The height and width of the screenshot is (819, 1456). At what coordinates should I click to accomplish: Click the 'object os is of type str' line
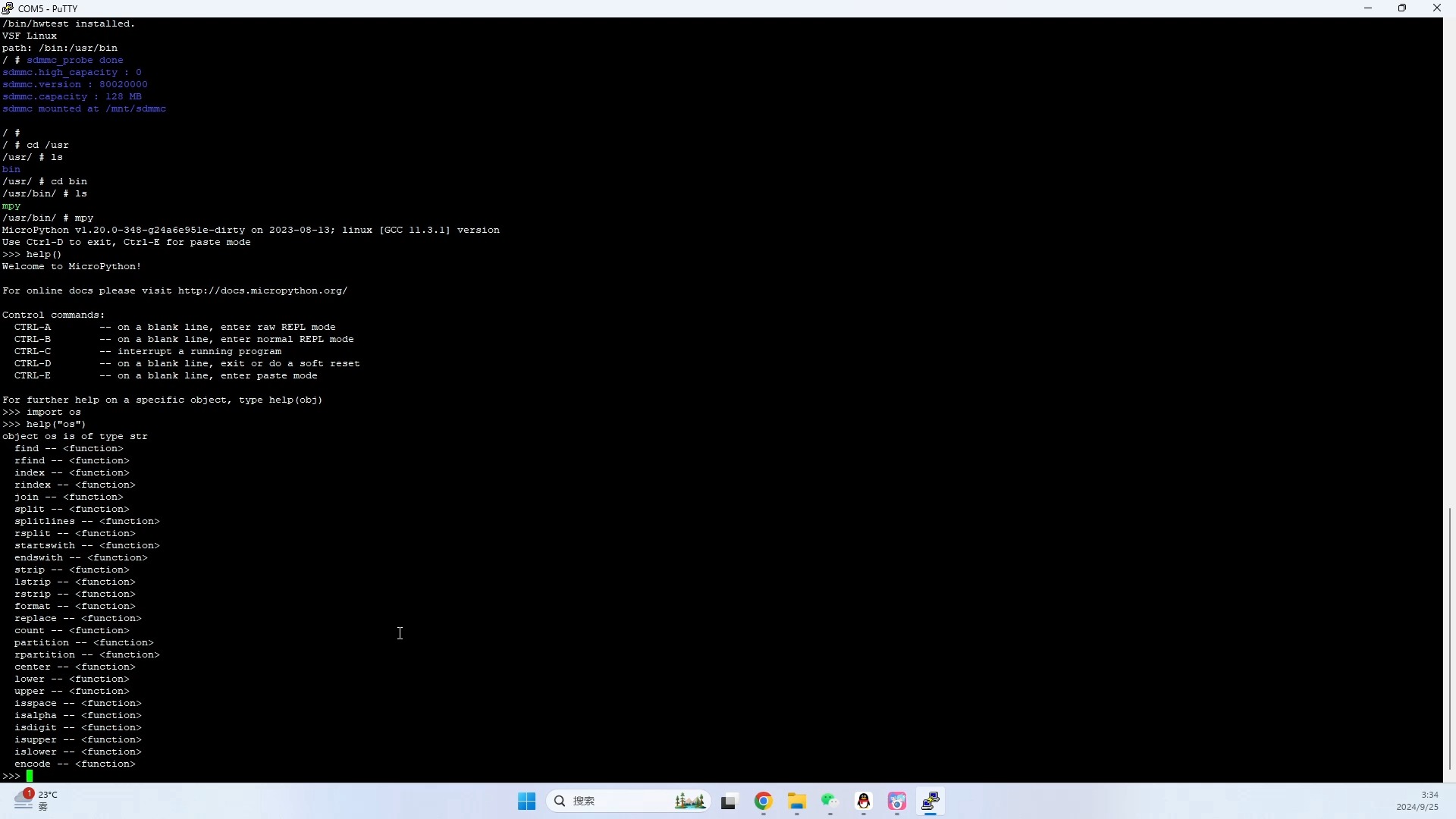(75, 437)
